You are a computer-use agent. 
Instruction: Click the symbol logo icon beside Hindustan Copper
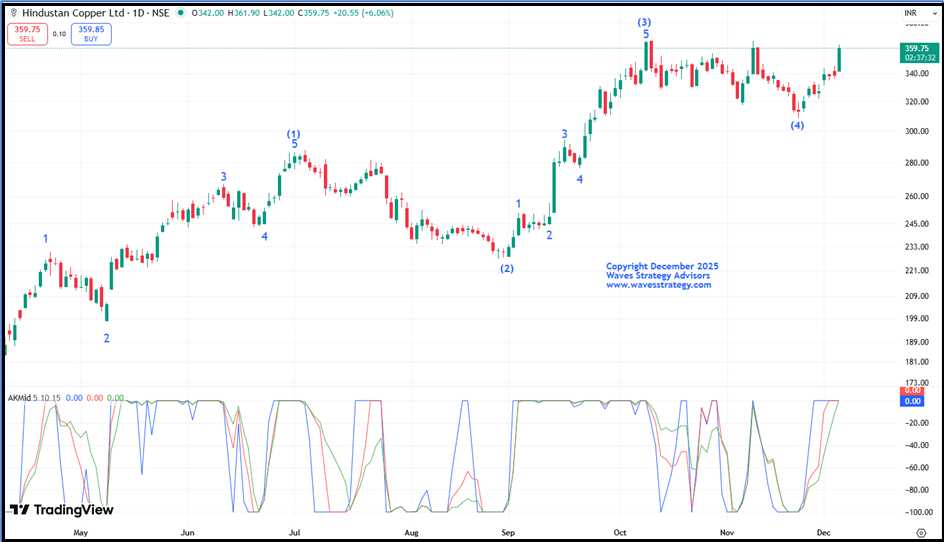point(14,13)
